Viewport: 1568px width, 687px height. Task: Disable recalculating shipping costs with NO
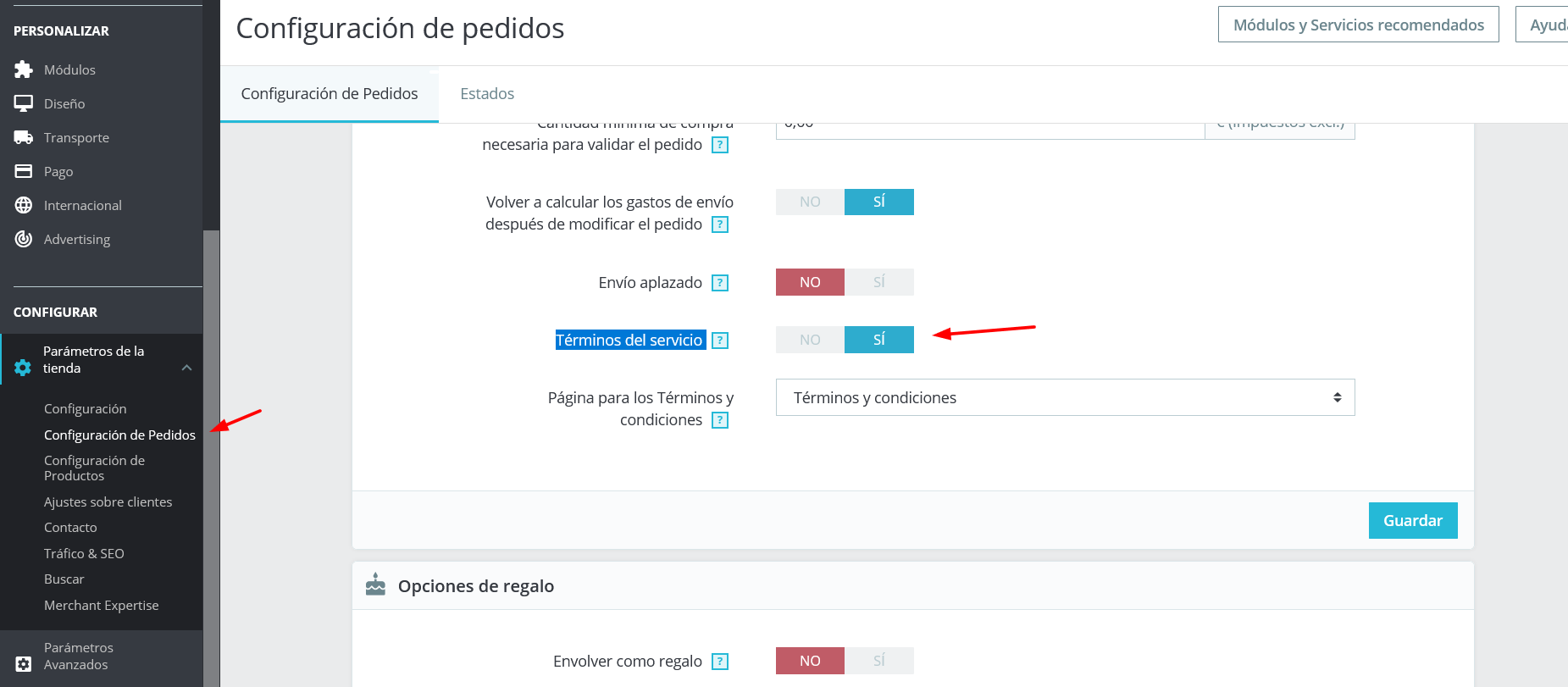tap(810, 202)
